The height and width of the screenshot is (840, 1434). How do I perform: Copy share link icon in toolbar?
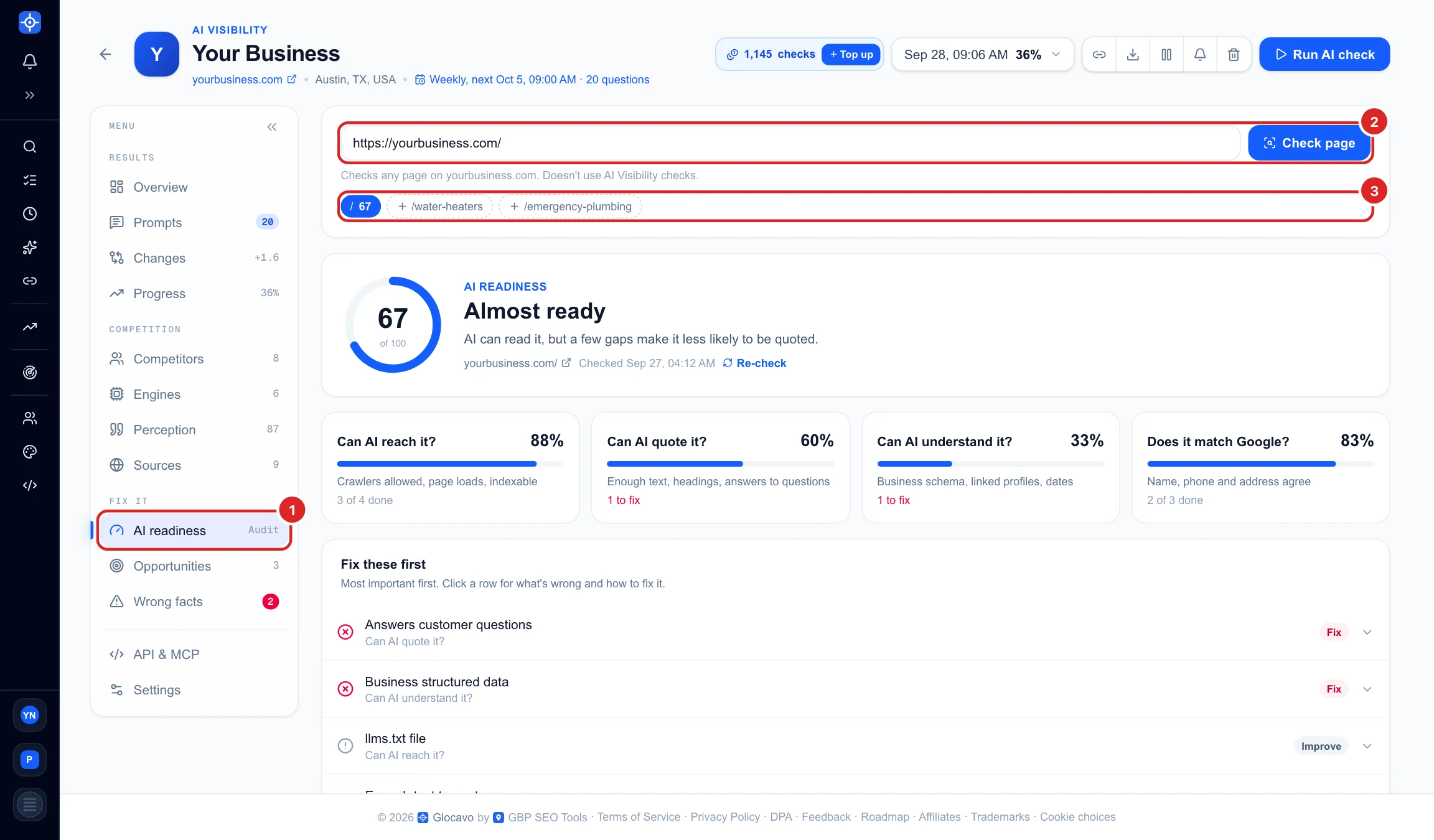point(1099,54)
